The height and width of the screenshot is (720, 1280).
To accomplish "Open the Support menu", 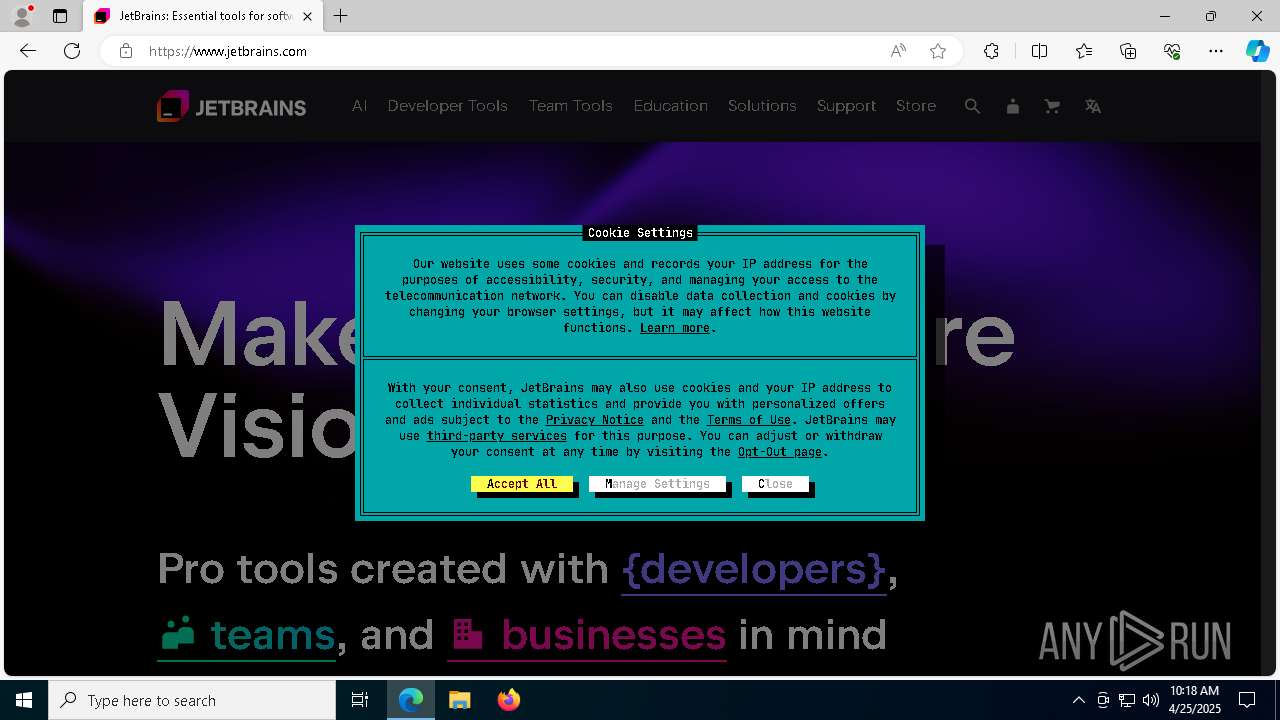I will point(846,106).
